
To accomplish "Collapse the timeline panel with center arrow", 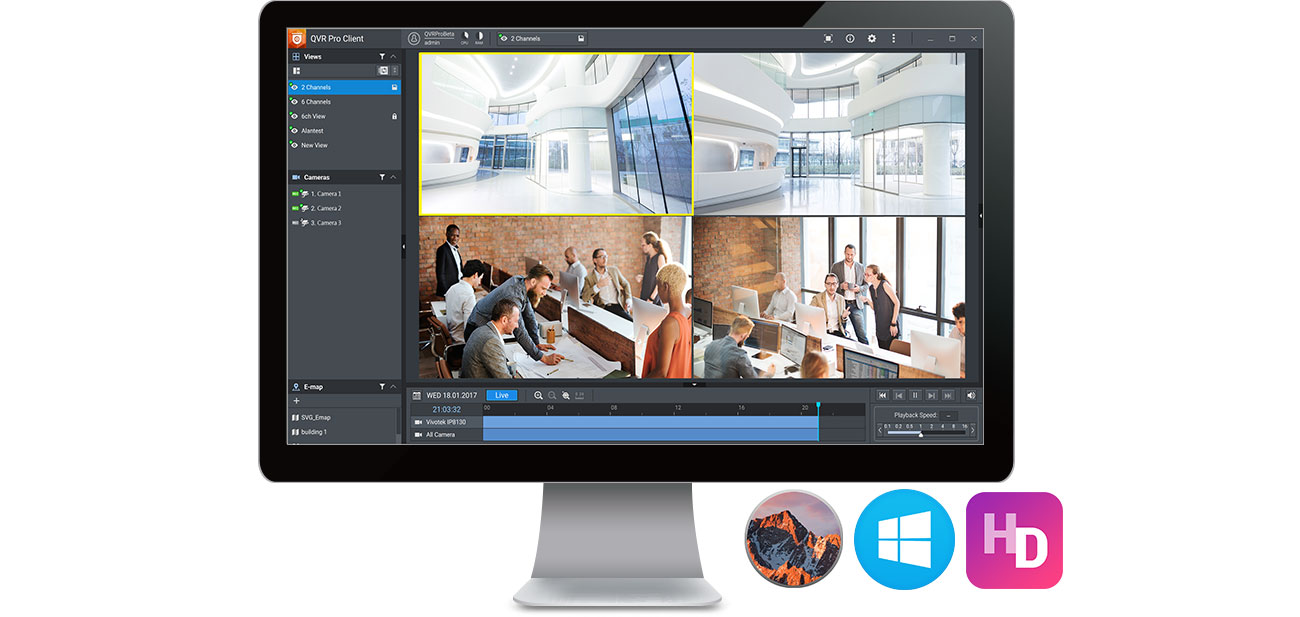I will pyautogui.click(x=692, y=384).
